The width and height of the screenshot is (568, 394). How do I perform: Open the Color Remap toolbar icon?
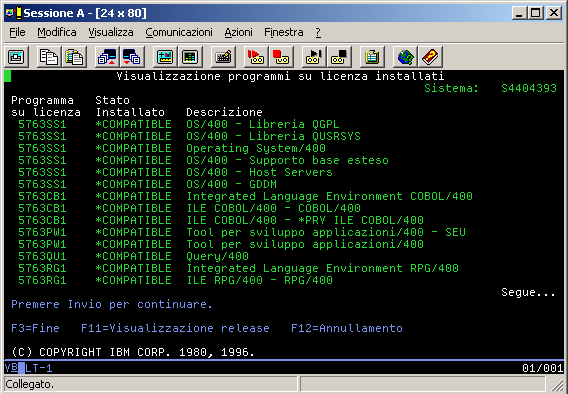pos(190,57)
